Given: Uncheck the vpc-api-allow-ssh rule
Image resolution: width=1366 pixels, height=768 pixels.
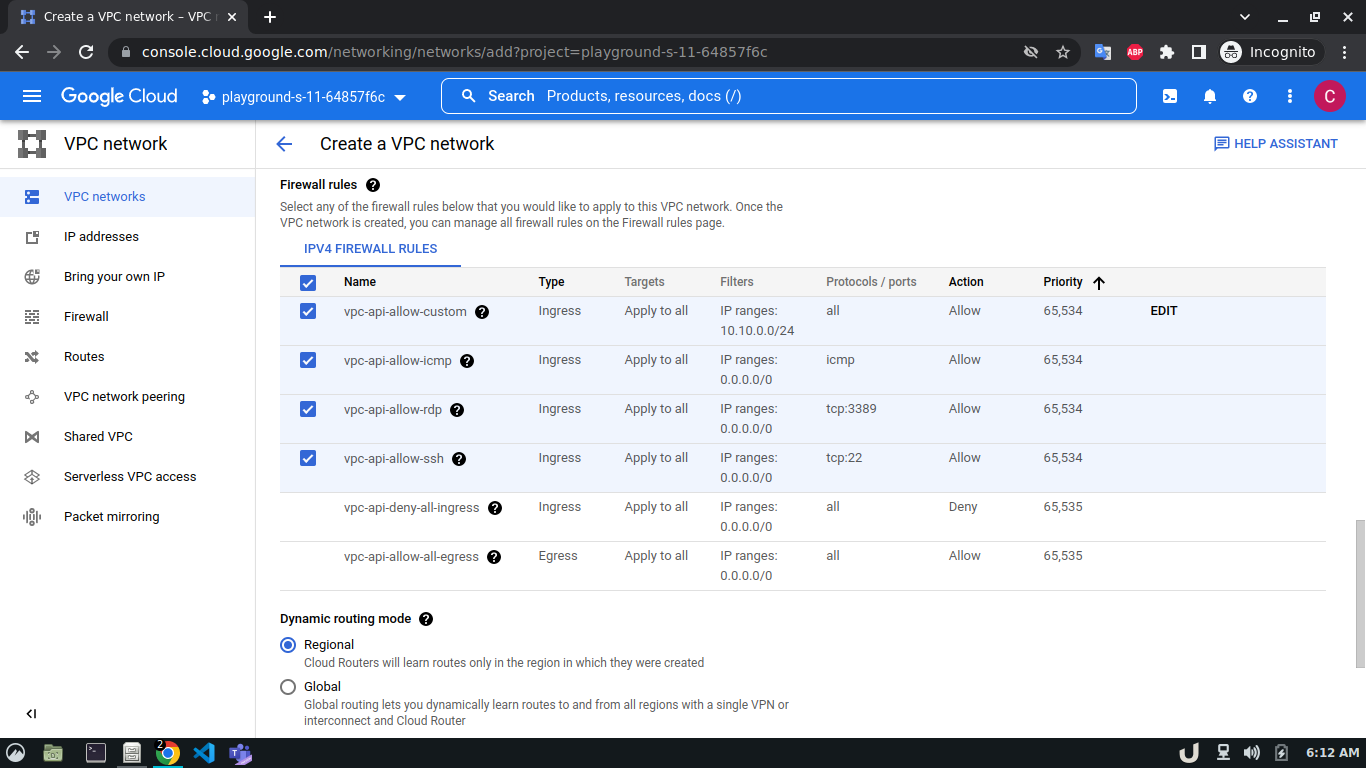Looking at the screenshot, I should pos(308,458).
